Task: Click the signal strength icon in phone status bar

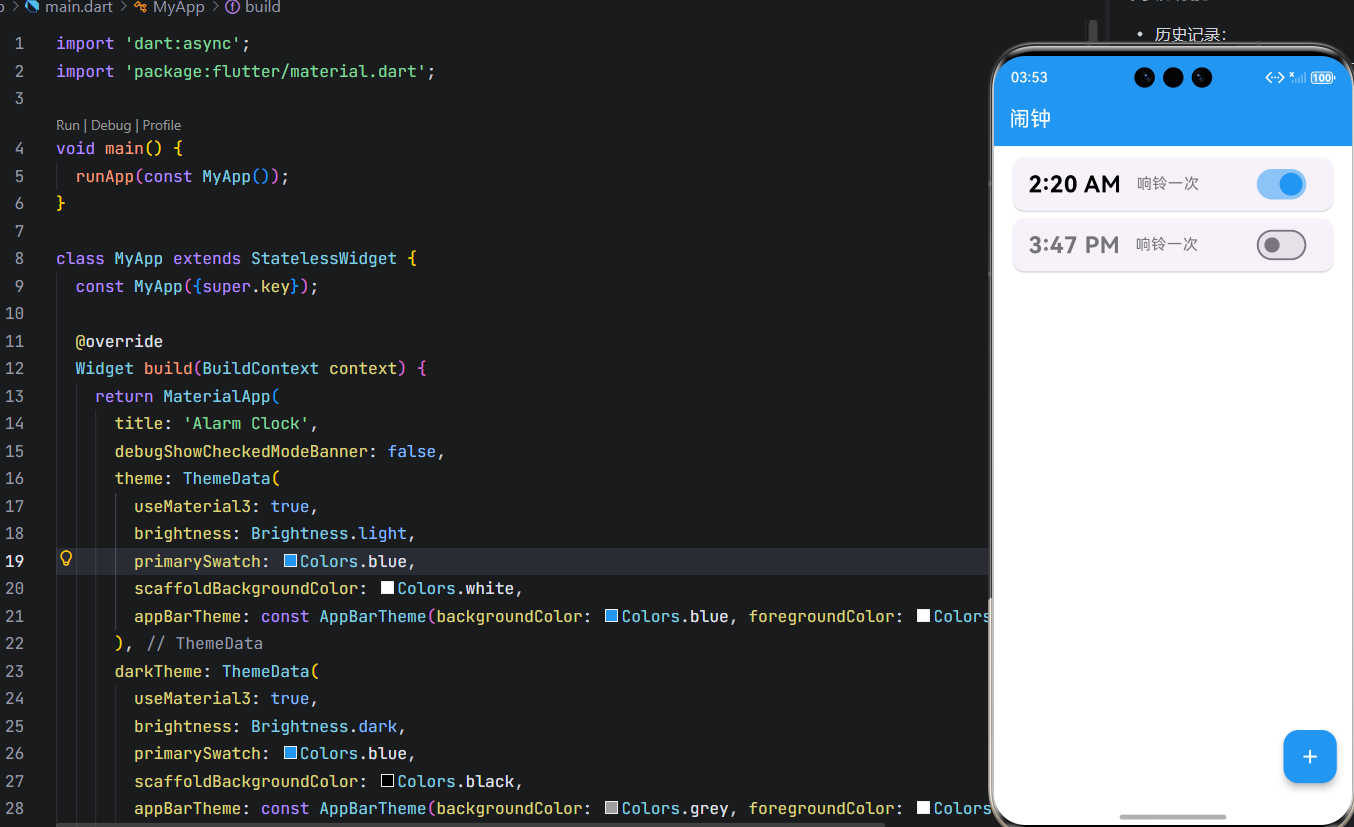Action: (1298, 77)
